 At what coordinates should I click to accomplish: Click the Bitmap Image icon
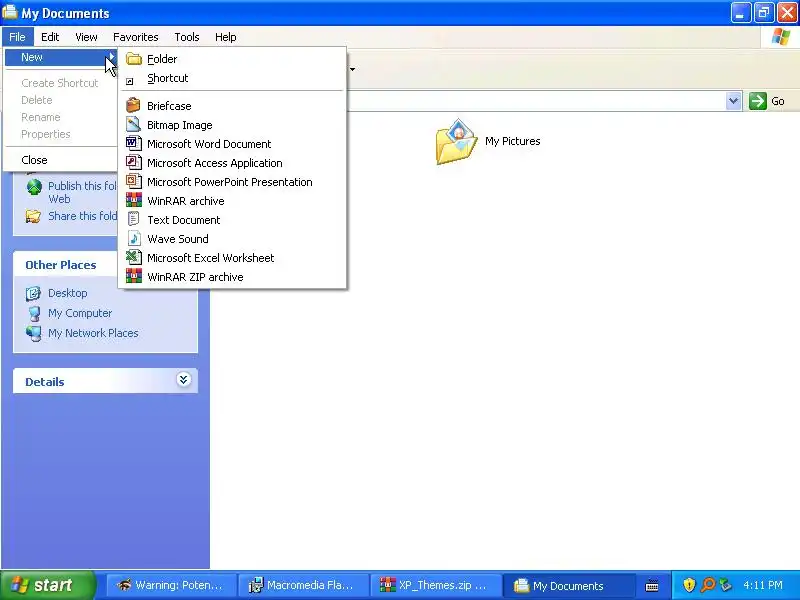(x=133, y=124)
